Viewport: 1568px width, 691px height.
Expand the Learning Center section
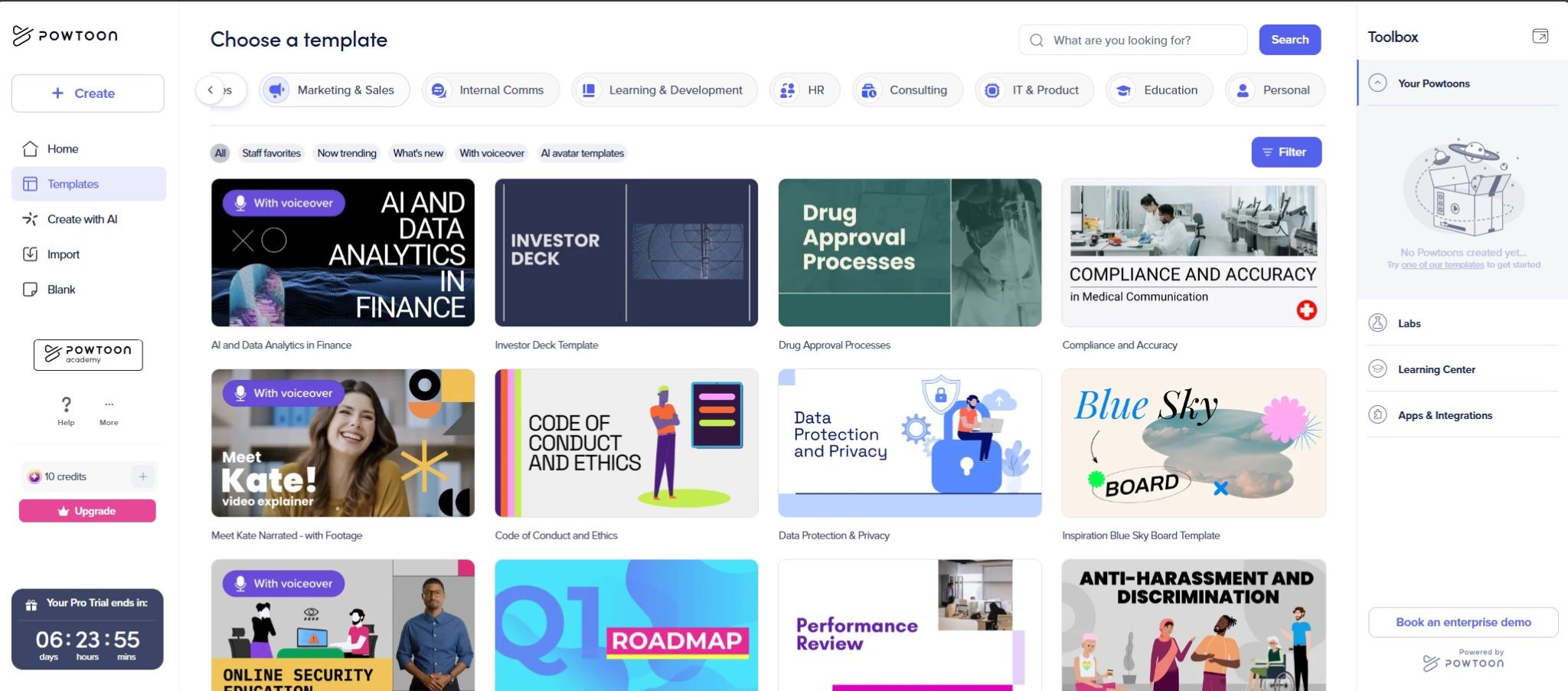click(1462, 369)
